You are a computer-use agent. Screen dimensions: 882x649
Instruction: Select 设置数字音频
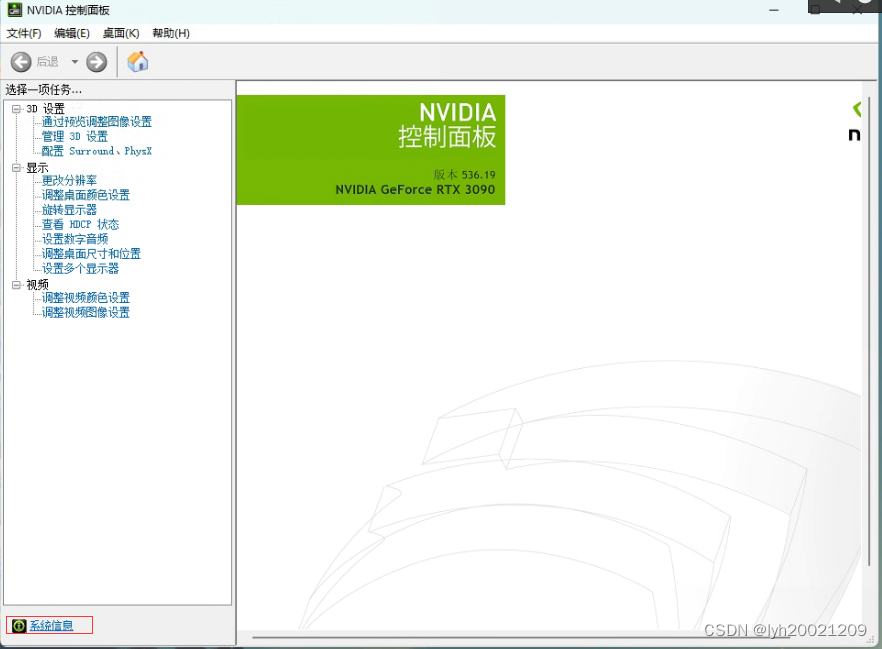tap(75, 239)
